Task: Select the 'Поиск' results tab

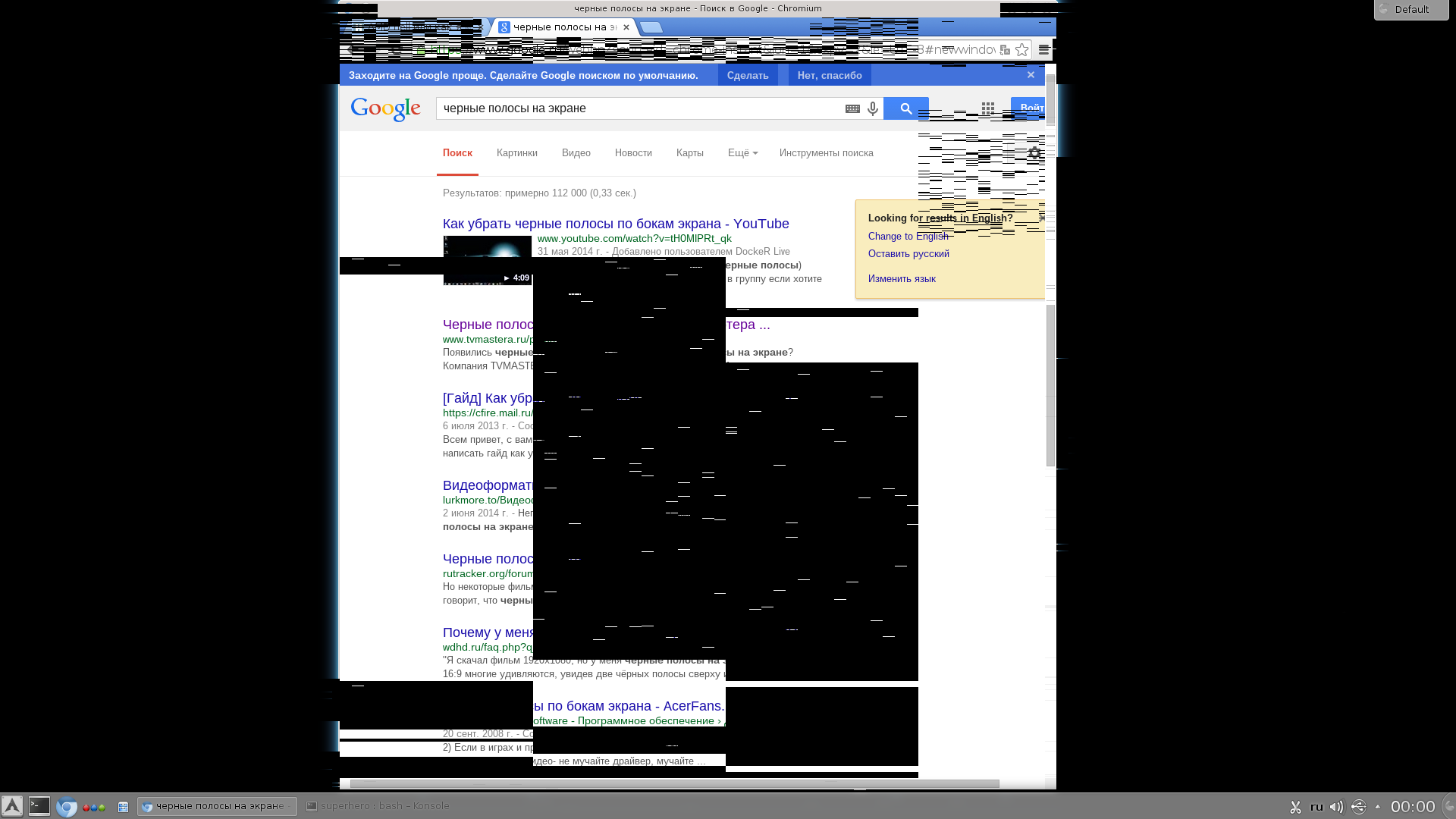Action: pyautogui.click(x=457, y=153)
